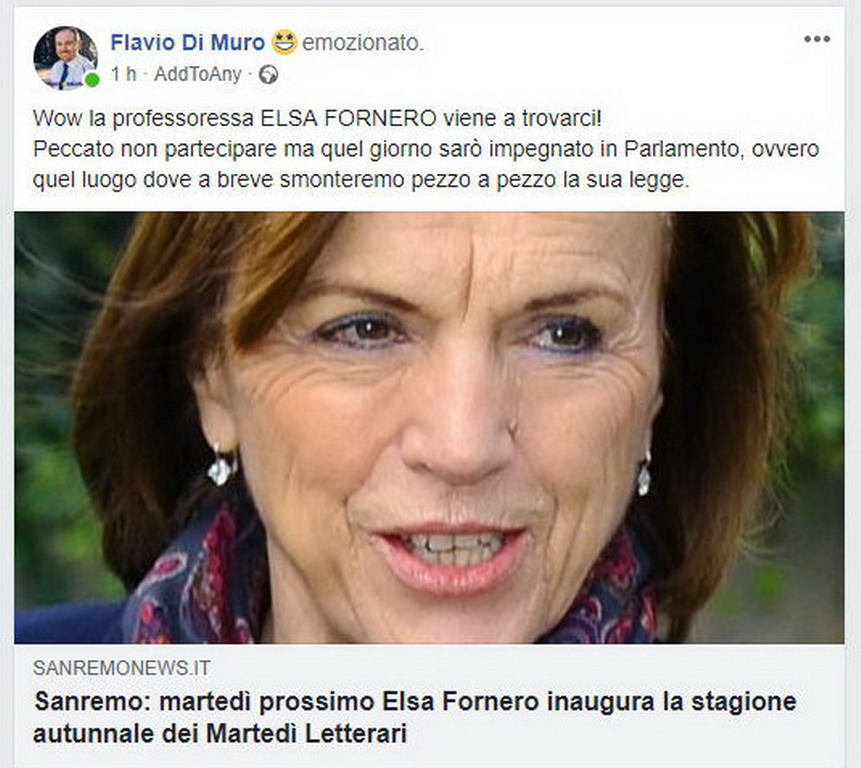Click the "autunnale dei Martedì Letterari" headline line

(x=220, y=734)
